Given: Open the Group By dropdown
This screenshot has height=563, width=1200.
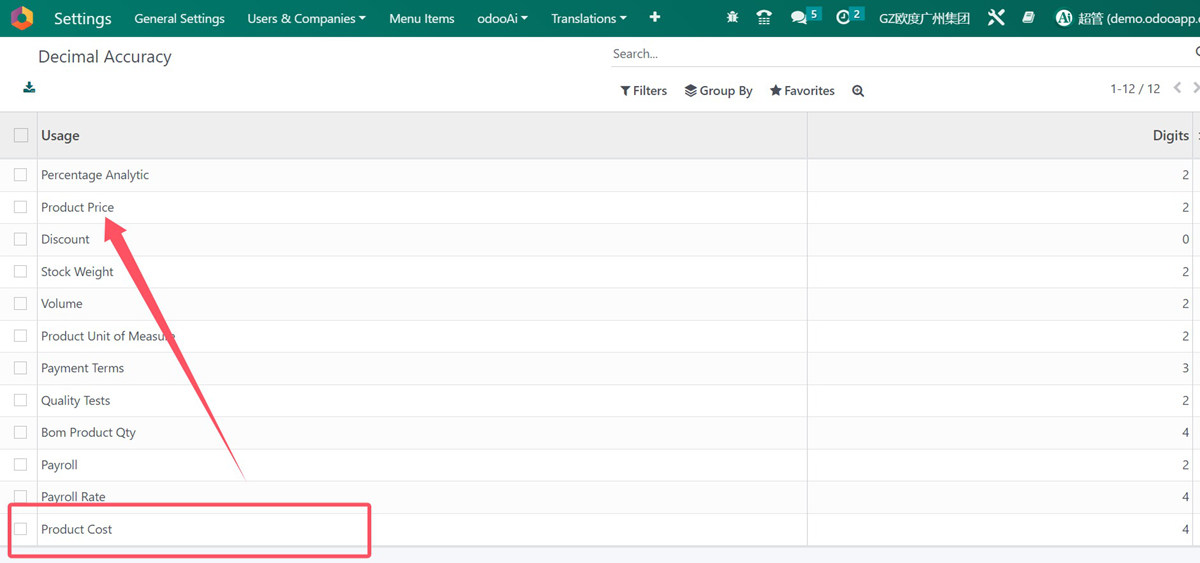Looking at the screenshot, I should coord(718,91).
